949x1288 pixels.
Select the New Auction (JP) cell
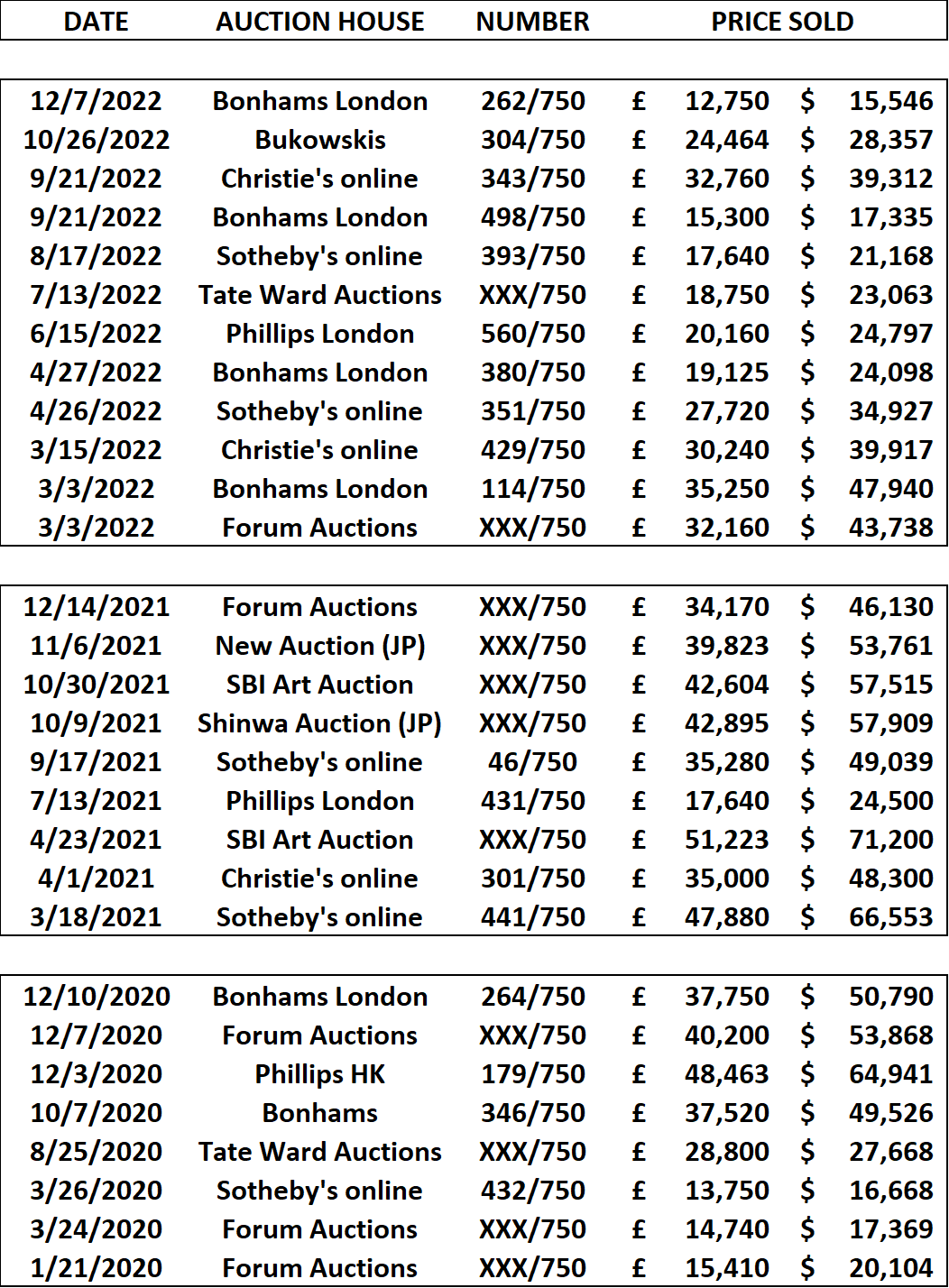coord(320,646)
